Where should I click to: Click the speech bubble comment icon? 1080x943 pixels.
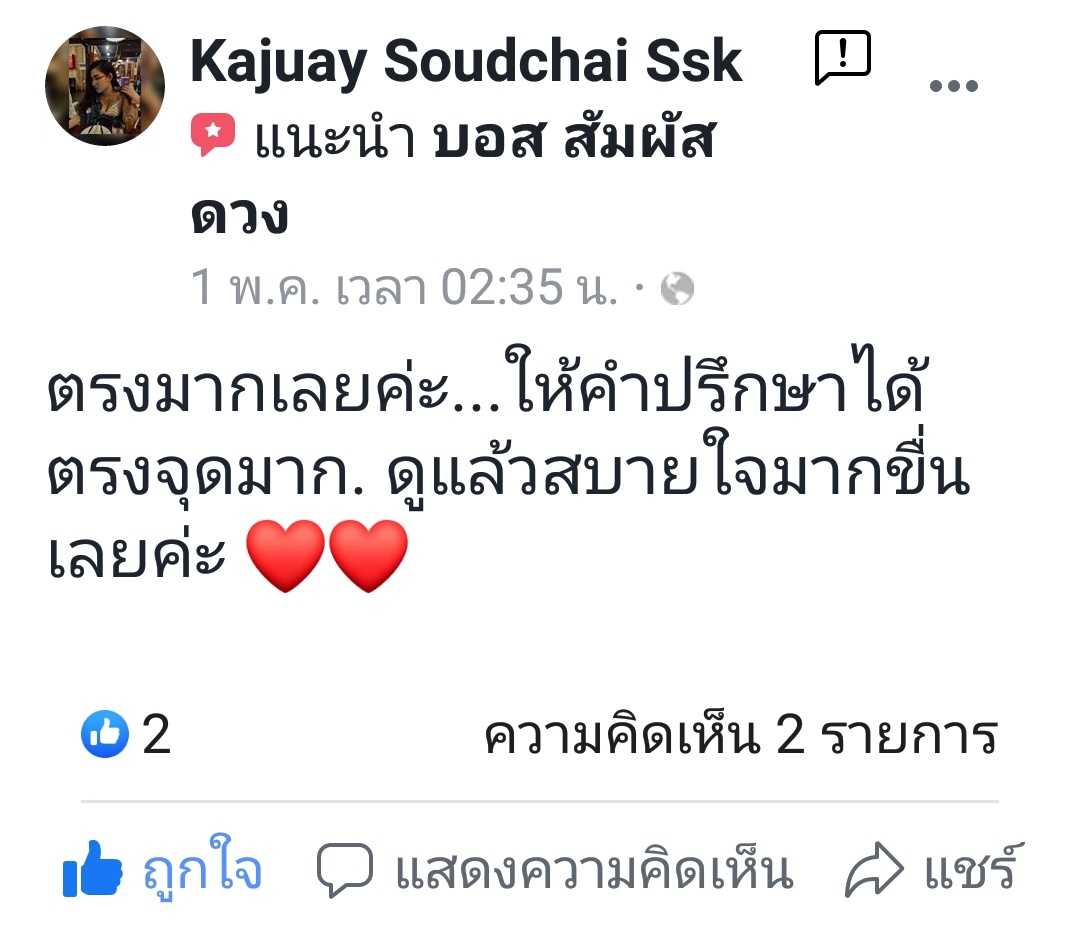tap(344, 869)
